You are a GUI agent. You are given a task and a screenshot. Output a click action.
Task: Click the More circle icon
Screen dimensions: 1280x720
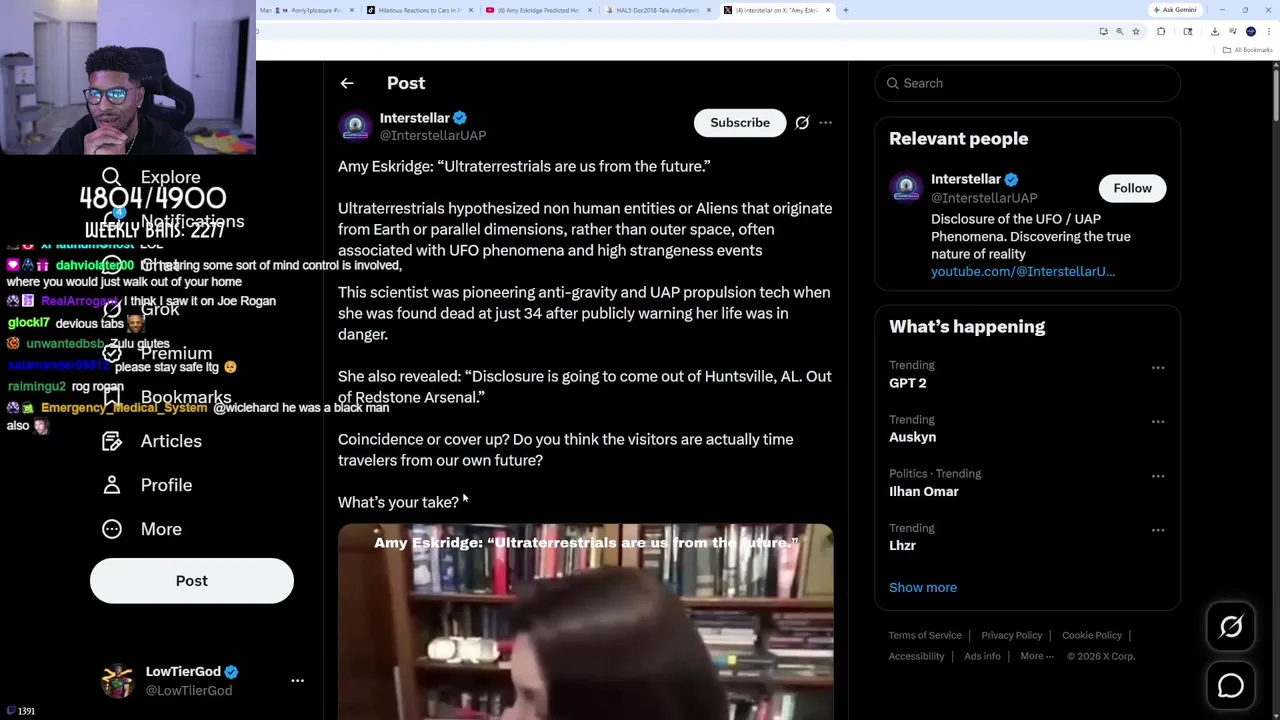[112, 529]
